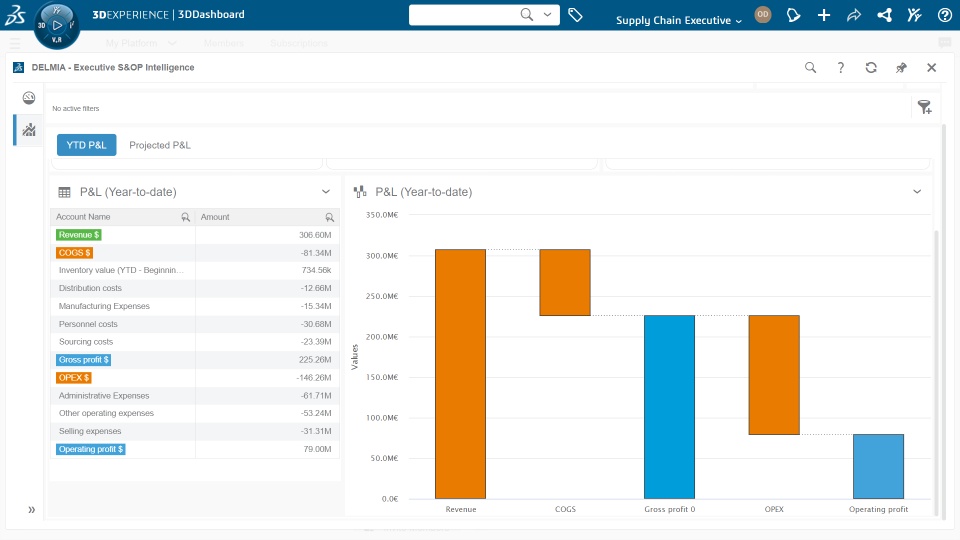Click the plus add icon
The height and width of the screenshot is (540, 960).
tap(824, 15)
